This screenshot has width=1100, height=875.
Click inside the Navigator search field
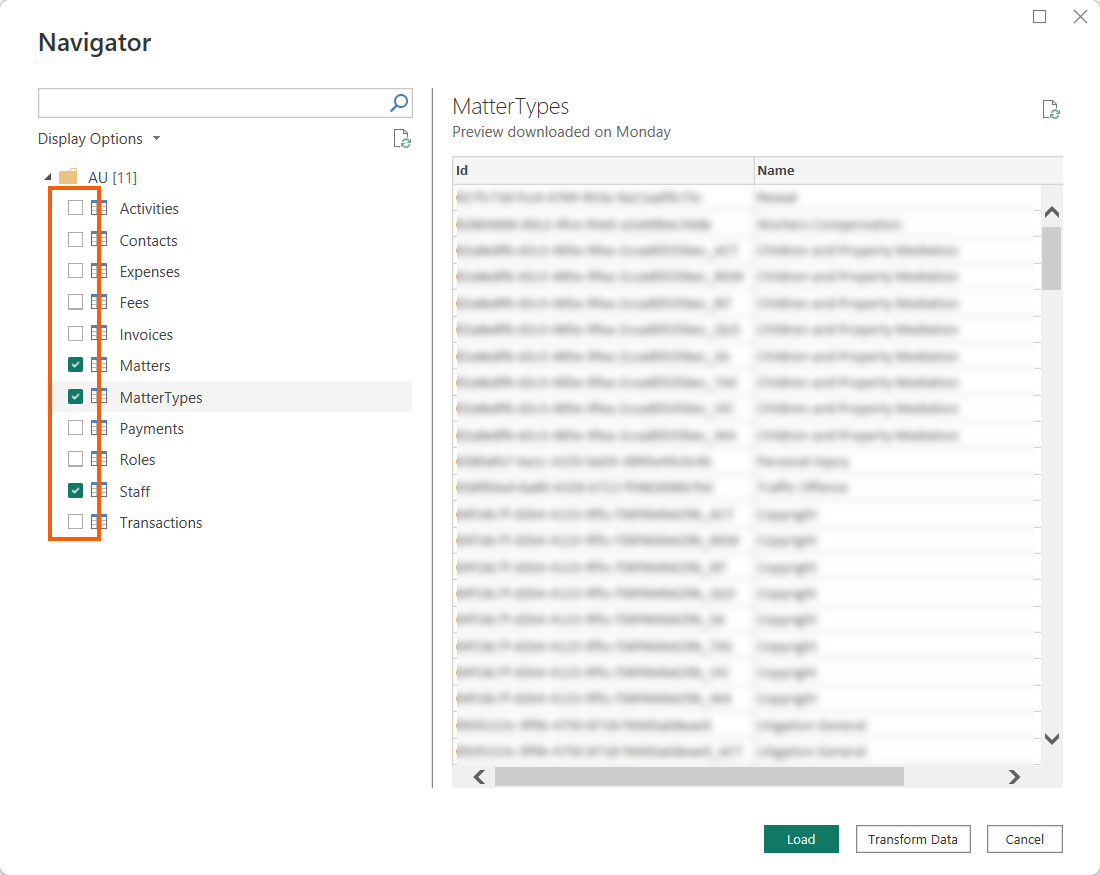click(212, 103)
